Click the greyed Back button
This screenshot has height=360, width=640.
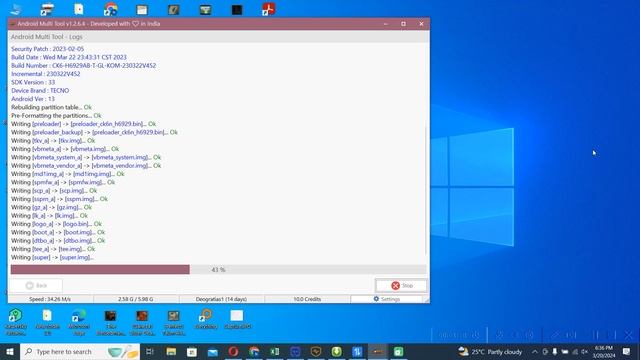tap(36, 285)
